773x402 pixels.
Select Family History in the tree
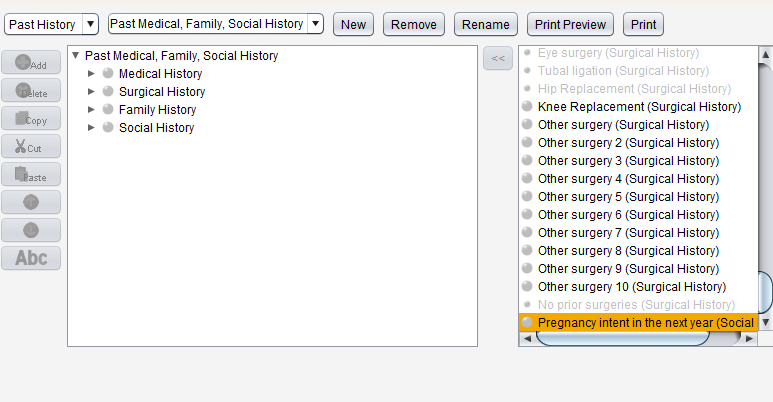click(157, 110)
